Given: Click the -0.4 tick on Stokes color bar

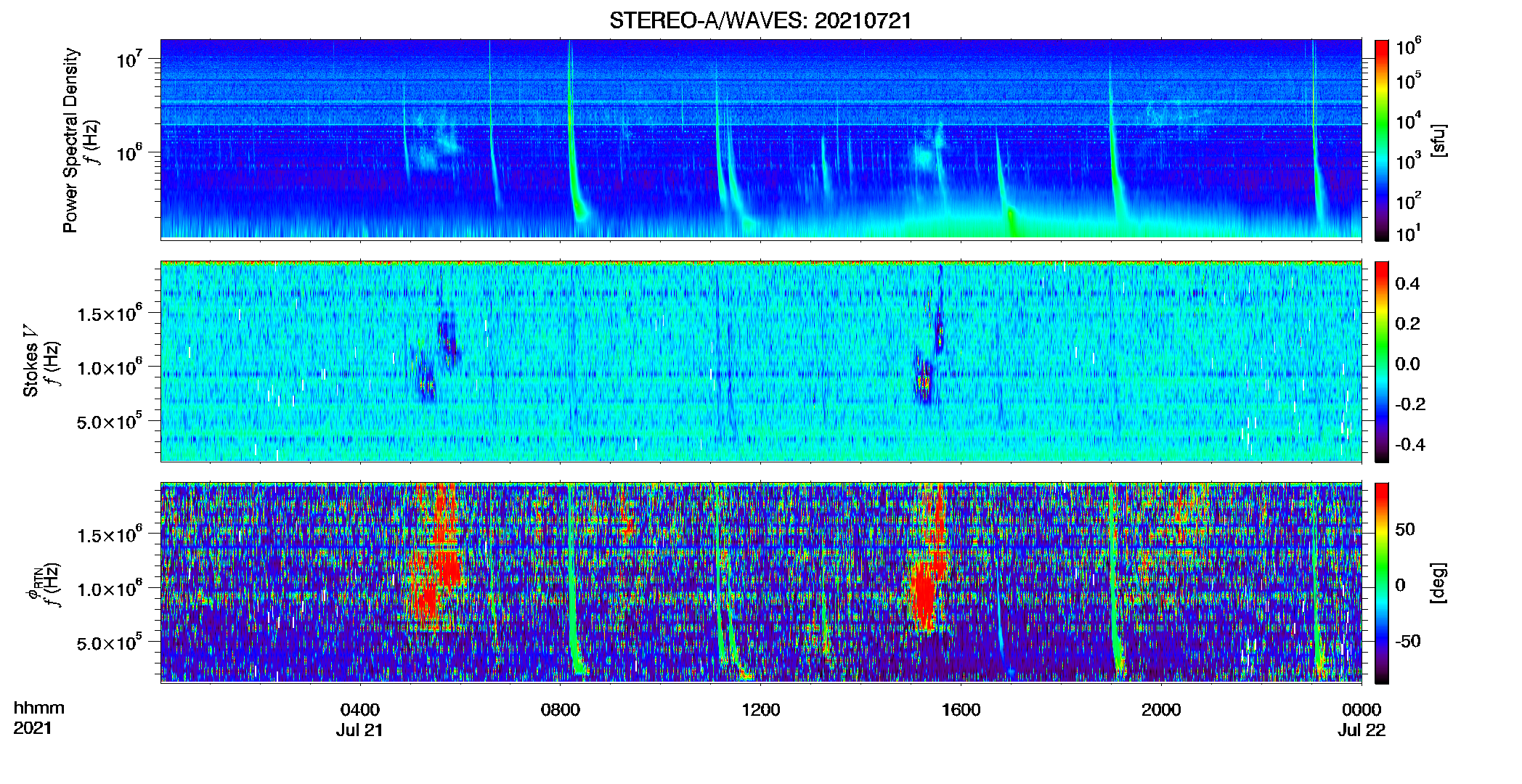Looking at the screenshot, I should (x=1410, y=444).
